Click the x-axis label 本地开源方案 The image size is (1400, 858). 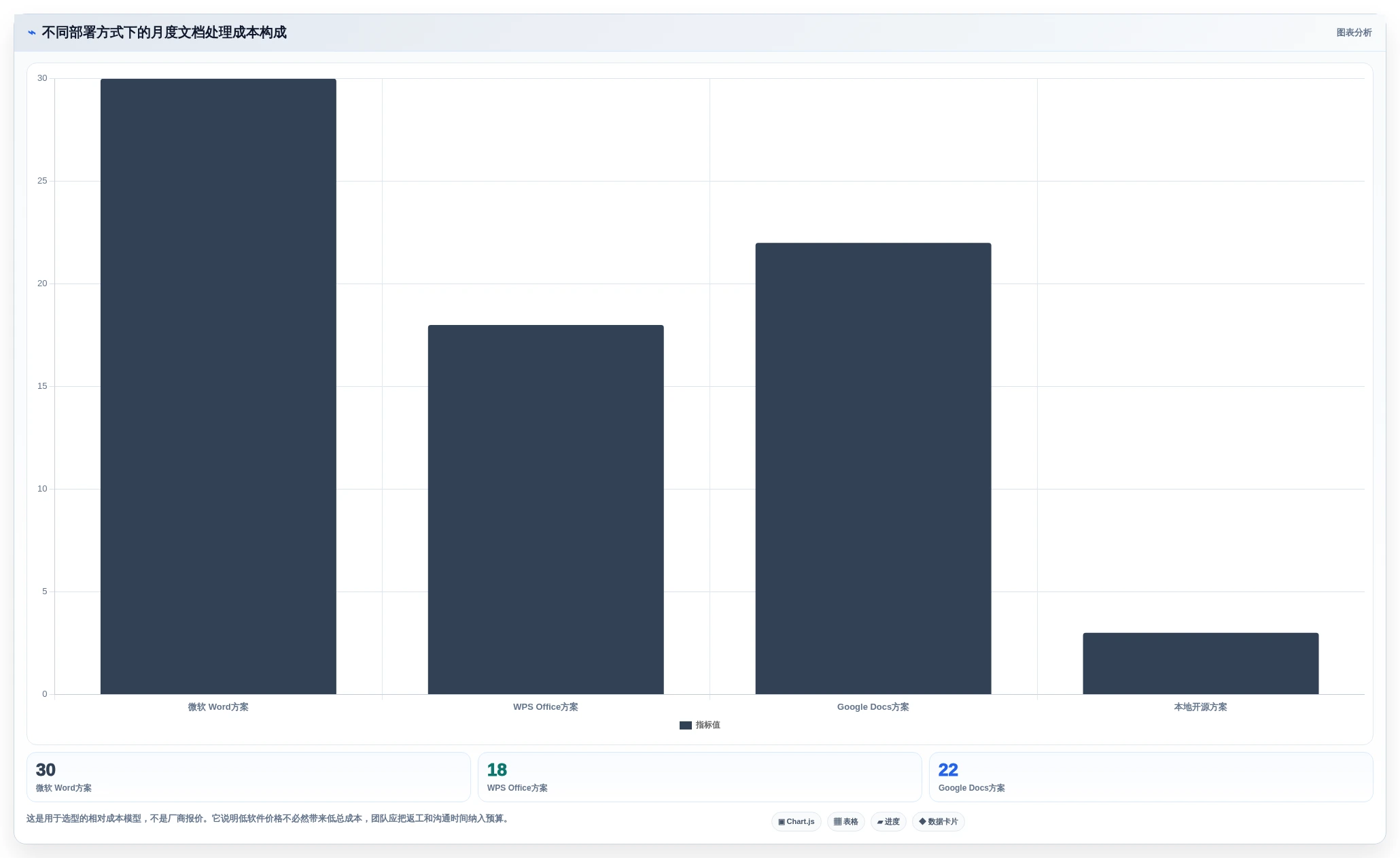click(x=1201, y=707)
